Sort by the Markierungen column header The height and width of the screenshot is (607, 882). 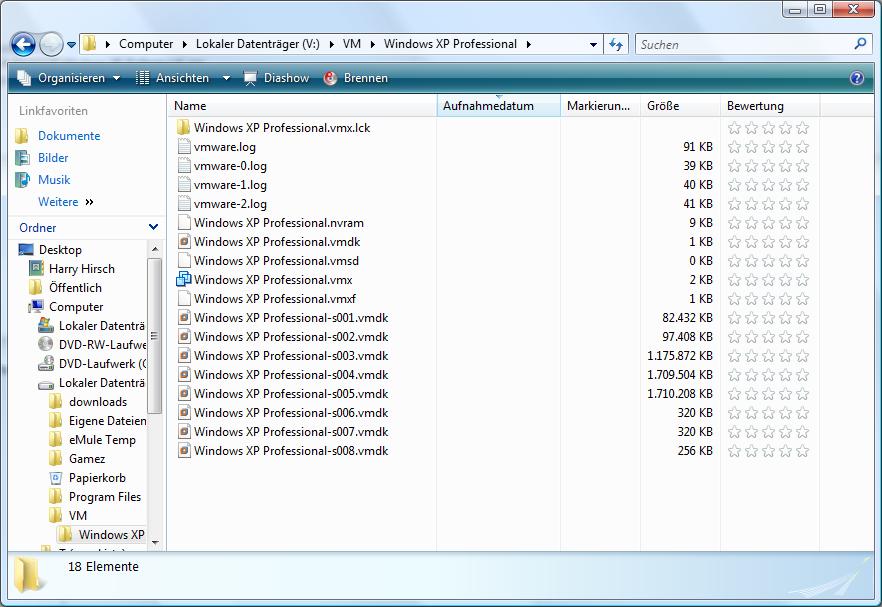pos(600,106)
